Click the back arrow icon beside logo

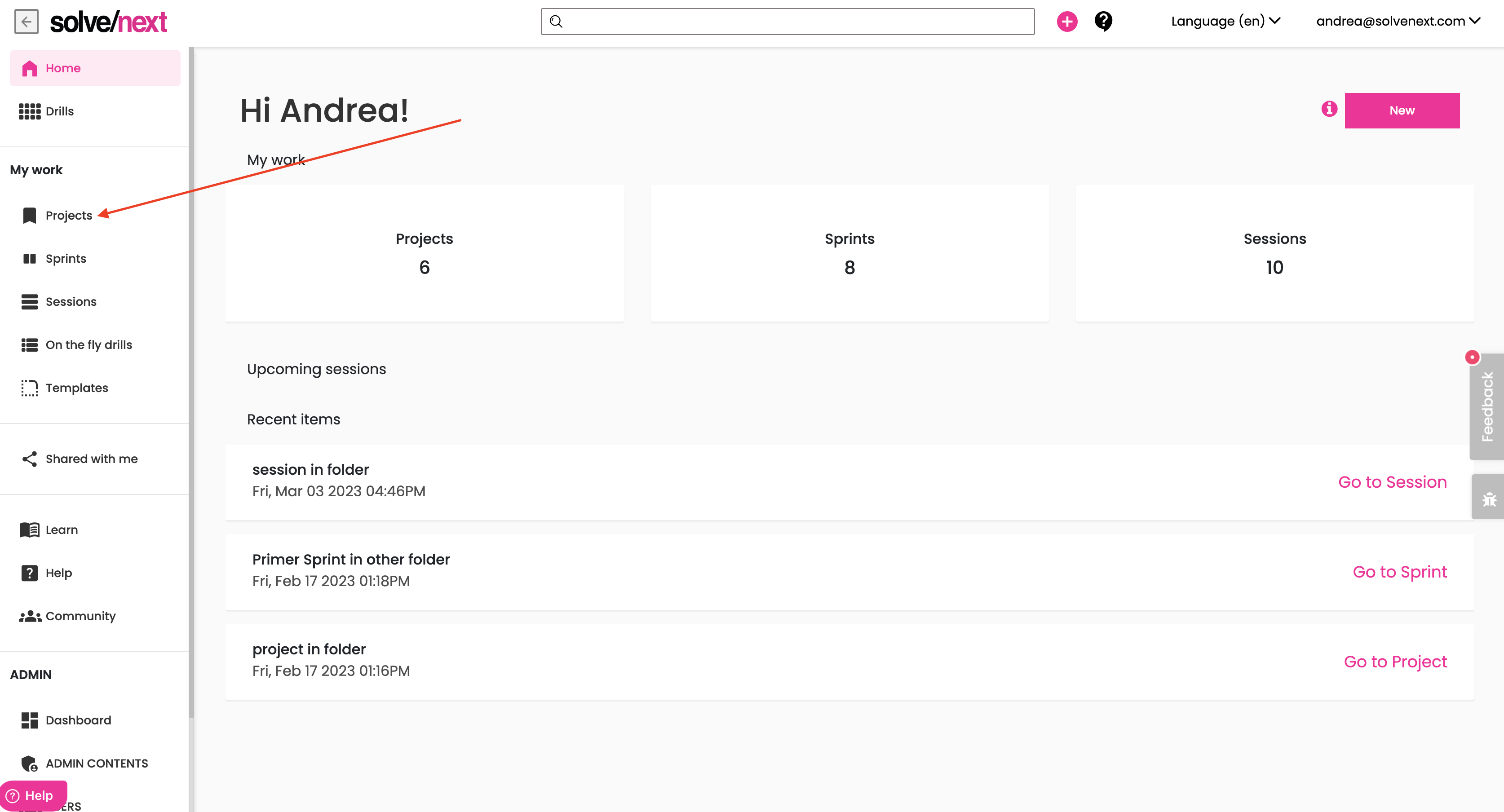coord(26,22)
